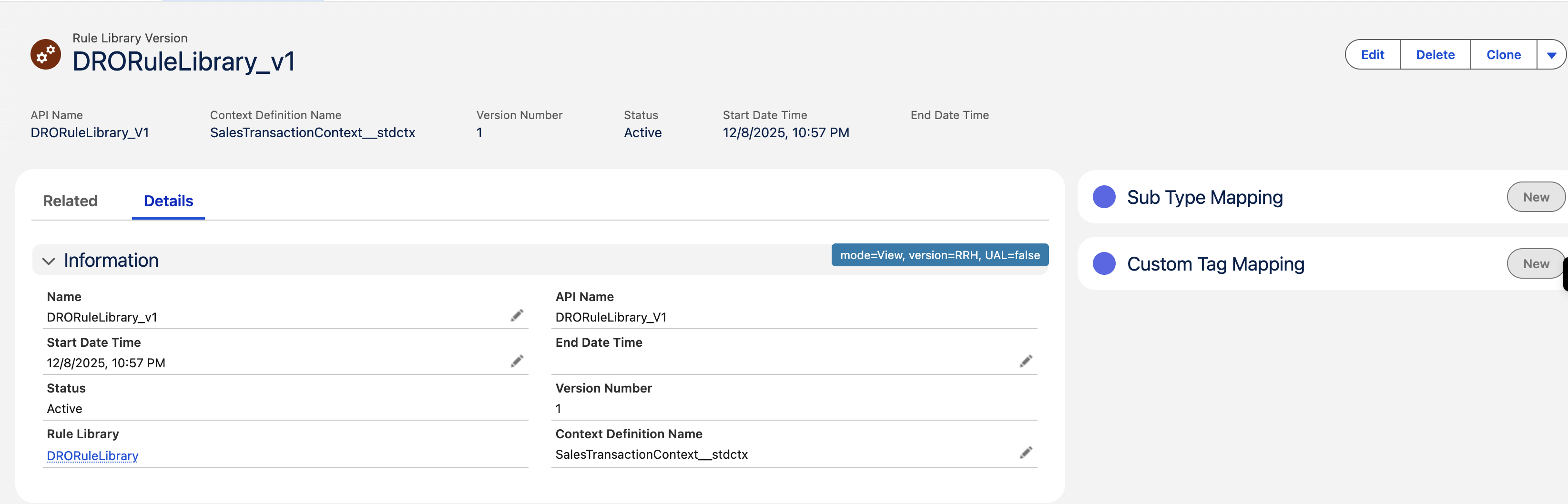Click the DRORuleLibrary_v1 page title
1568x504 pixels.
click(184, 62)
